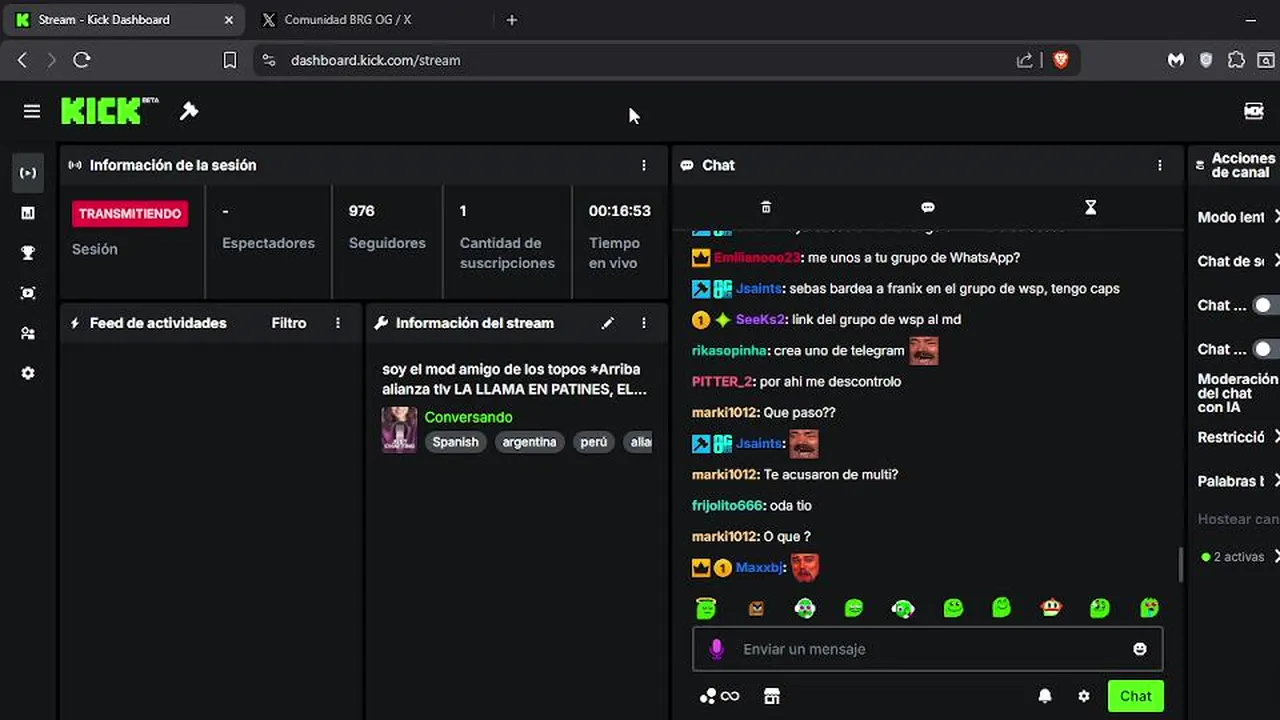Click the trash icon in chat toolbar
Screen dimensions: 1280x720
pyautogui.click(x=766, y=207)
